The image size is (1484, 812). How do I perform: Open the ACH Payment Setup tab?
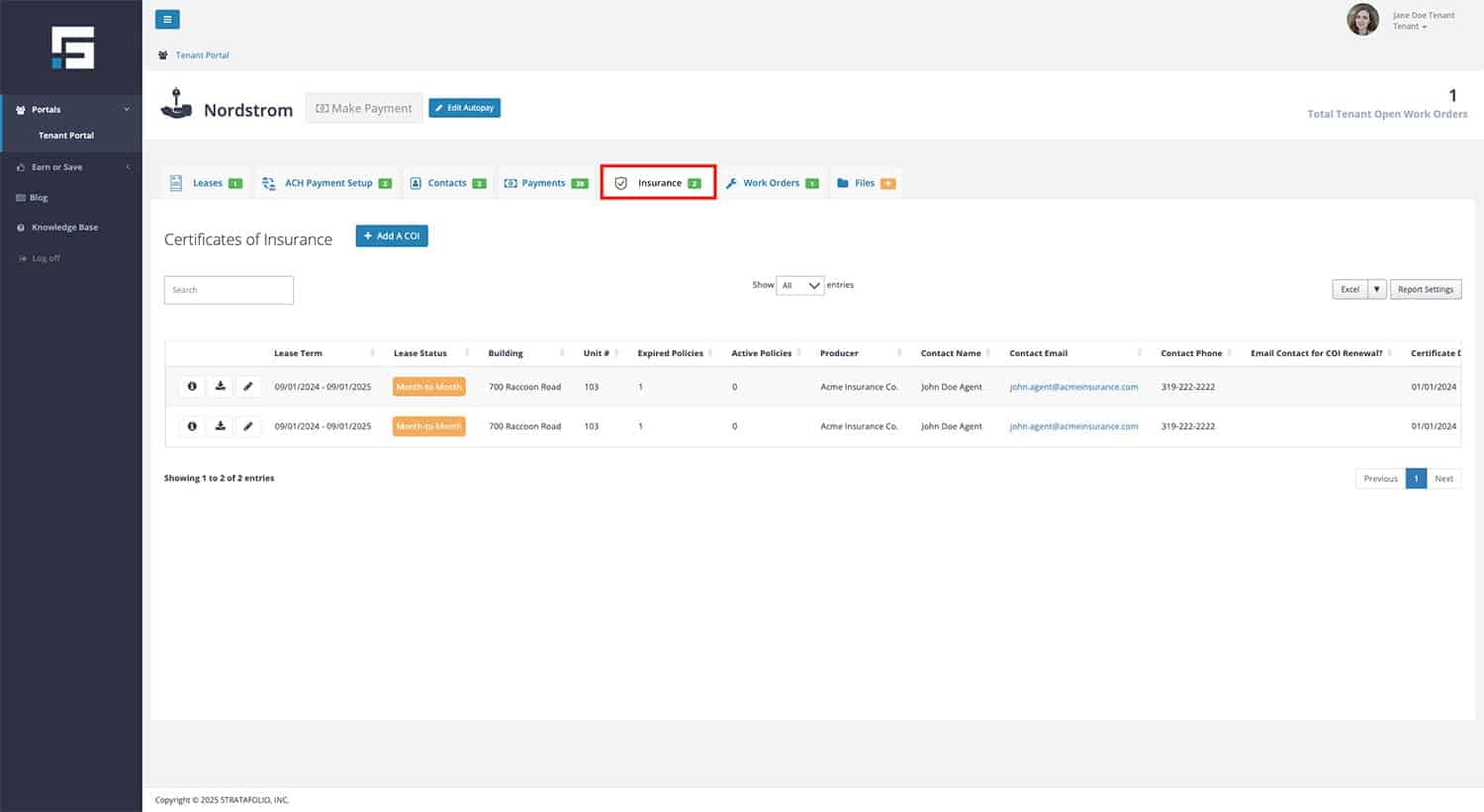327,183
